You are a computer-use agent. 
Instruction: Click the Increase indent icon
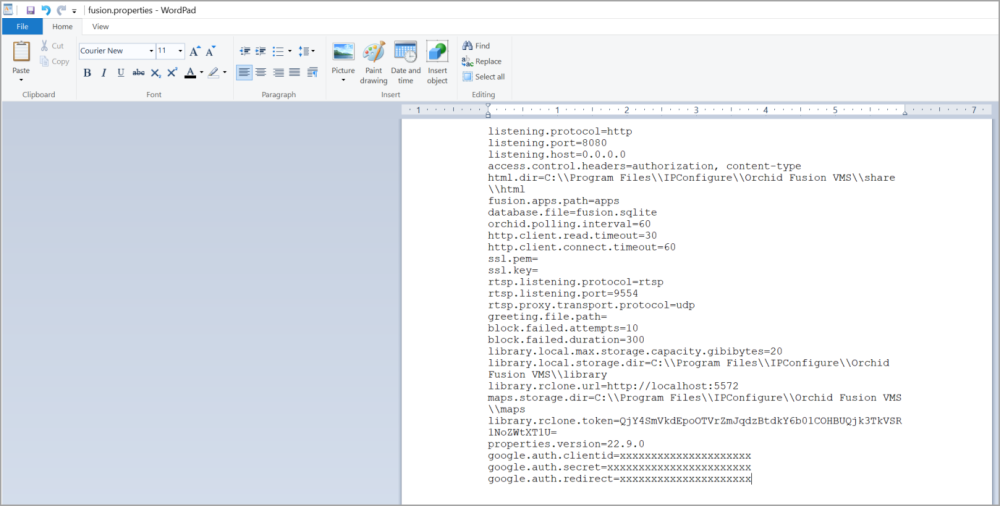(261, 51)
